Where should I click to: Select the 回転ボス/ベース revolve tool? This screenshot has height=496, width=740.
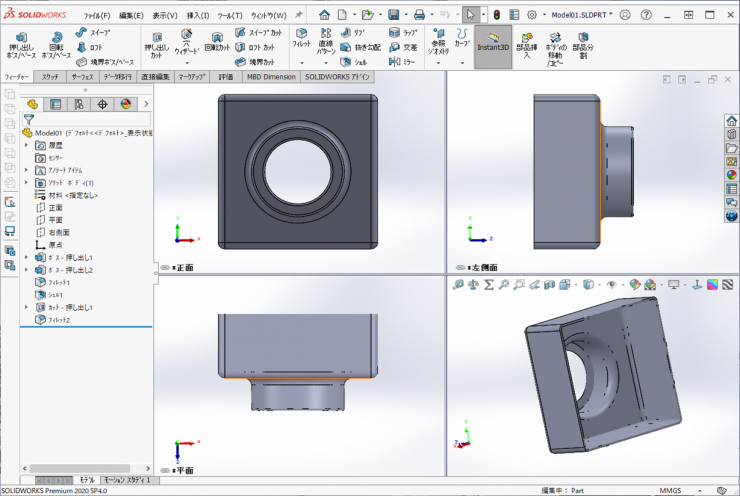[56, 46]
